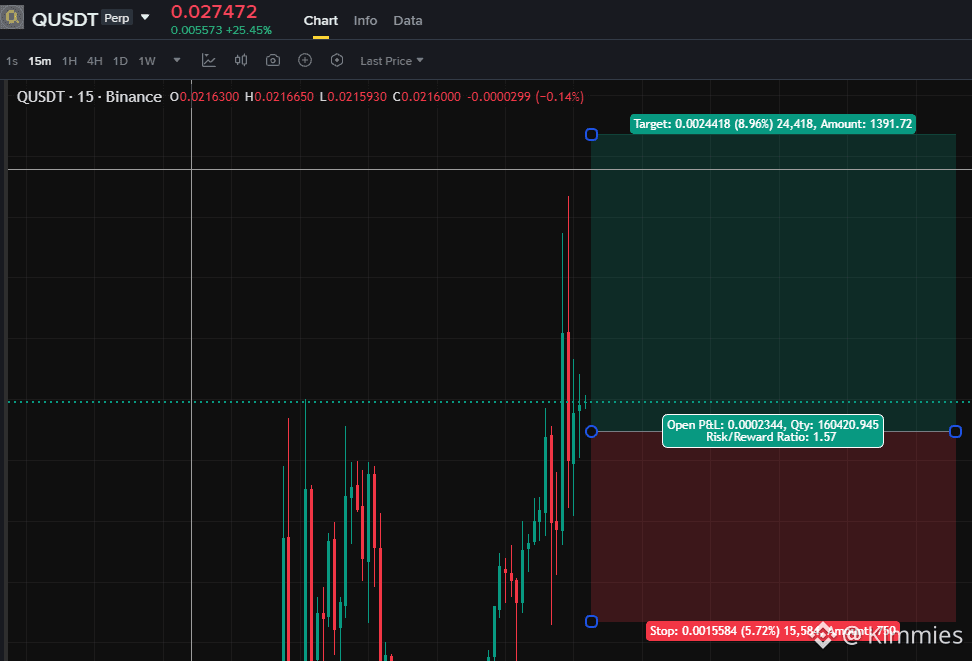Expand the QUSDT Perp symbol dropdown
Screen dimensions: 972x661
click(145, 17)
